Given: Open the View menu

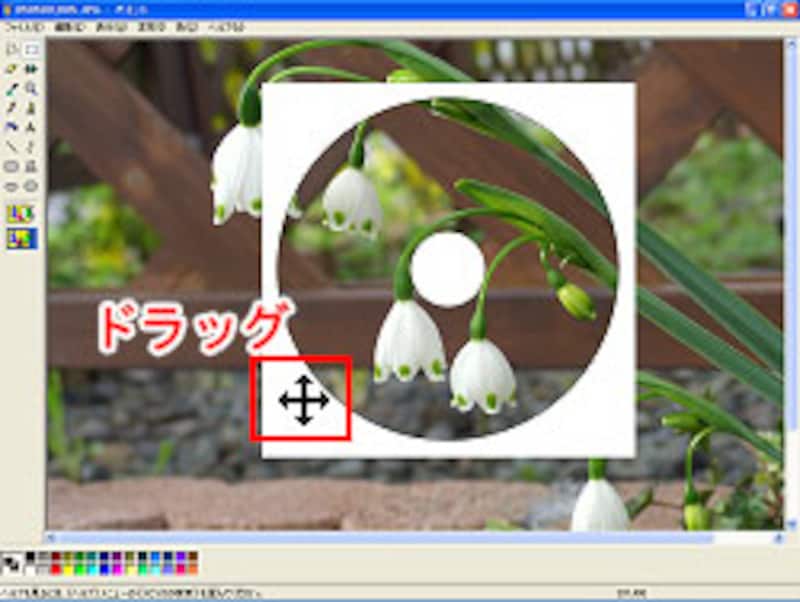Looking at the screenshot, I should 111,27.
